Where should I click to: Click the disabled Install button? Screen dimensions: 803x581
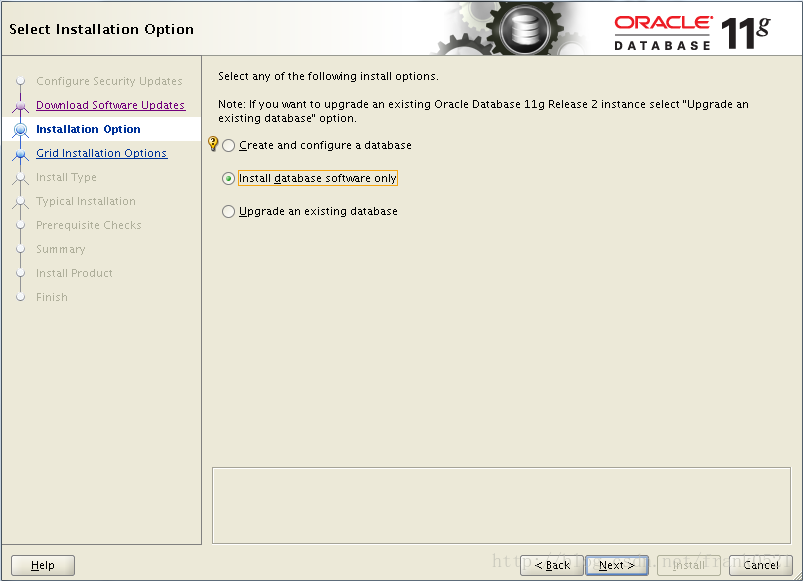tap(688, 565)
